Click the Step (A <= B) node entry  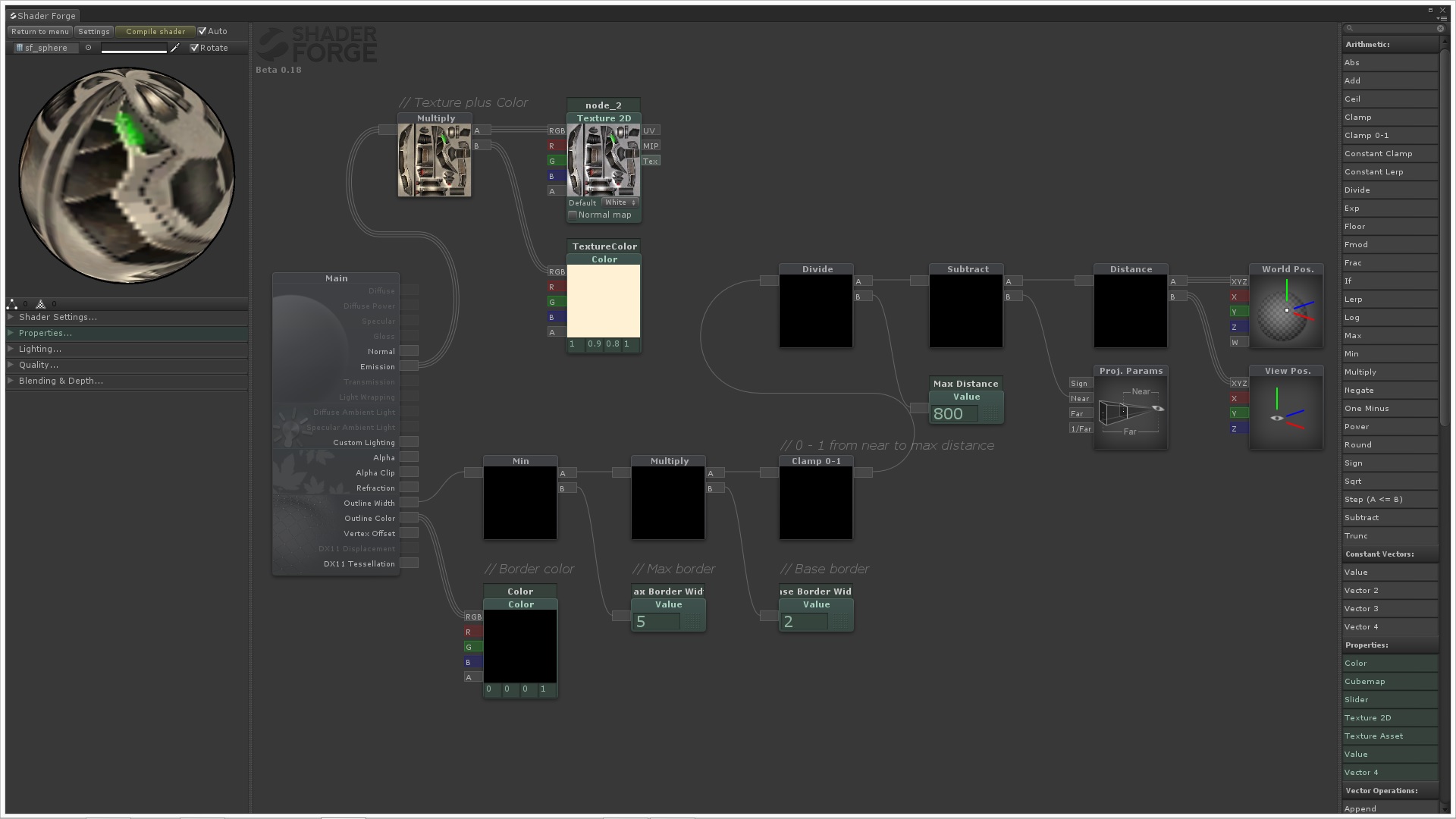(1390, 500)
